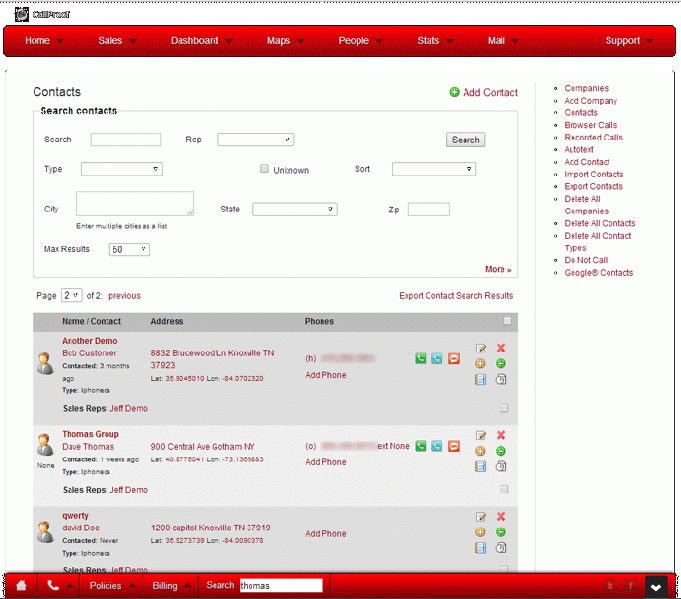Click the teal phone icon for Thomas Group
681x599 pixels.
click(436, 446)
